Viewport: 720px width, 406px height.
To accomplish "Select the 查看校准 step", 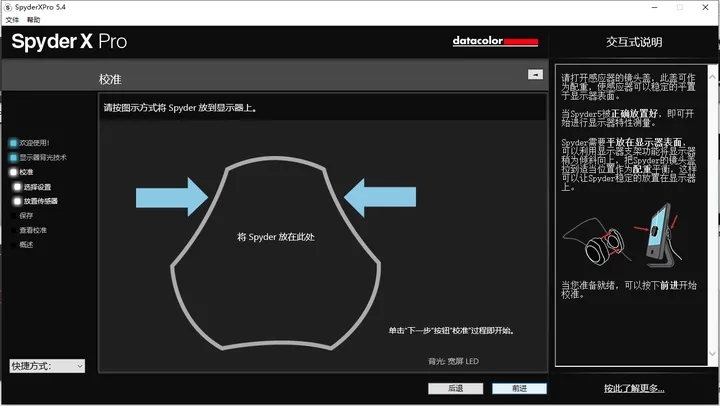I will pyautogui.click(x=33, y=230).
